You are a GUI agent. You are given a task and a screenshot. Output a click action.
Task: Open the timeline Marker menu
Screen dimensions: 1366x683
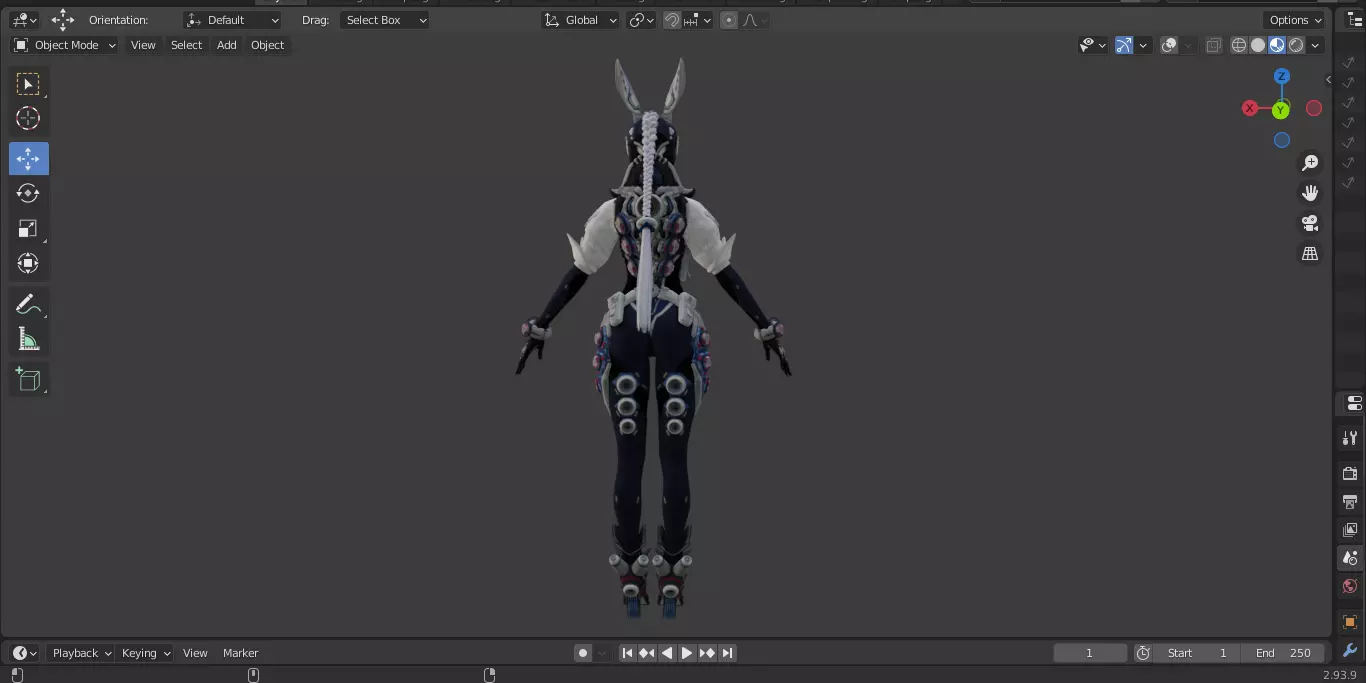coord(240,653)
